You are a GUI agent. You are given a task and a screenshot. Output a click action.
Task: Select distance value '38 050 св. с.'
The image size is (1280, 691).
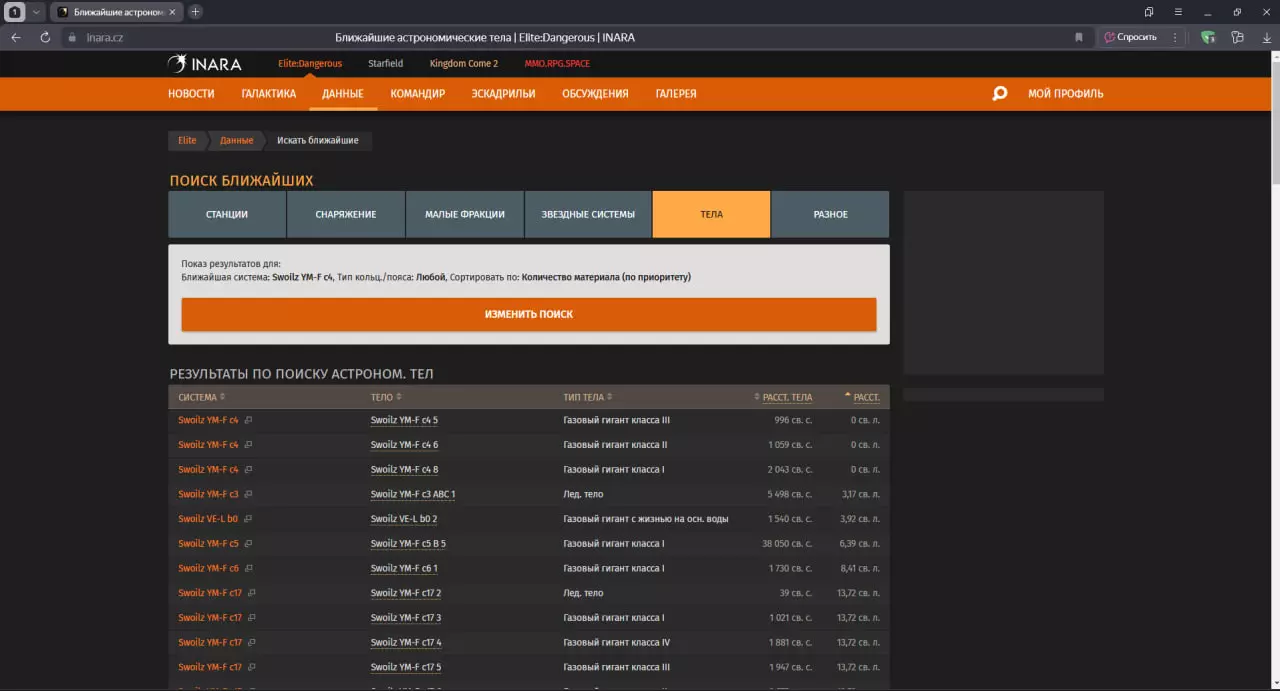[787, 544]
